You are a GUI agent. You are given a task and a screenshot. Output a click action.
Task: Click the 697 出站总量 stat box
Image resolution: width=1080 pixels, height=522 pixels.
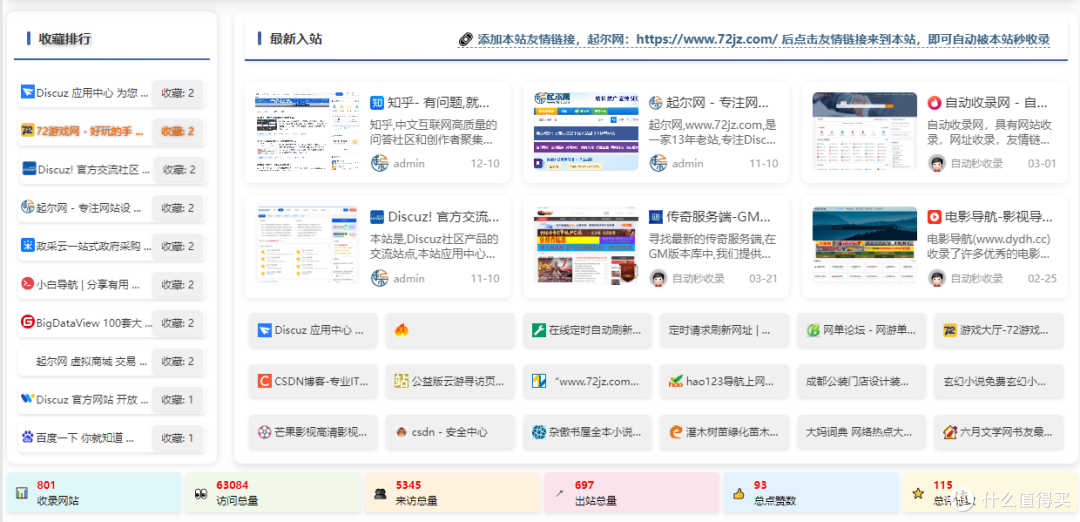pyautogui.click(x=632, y=493)
